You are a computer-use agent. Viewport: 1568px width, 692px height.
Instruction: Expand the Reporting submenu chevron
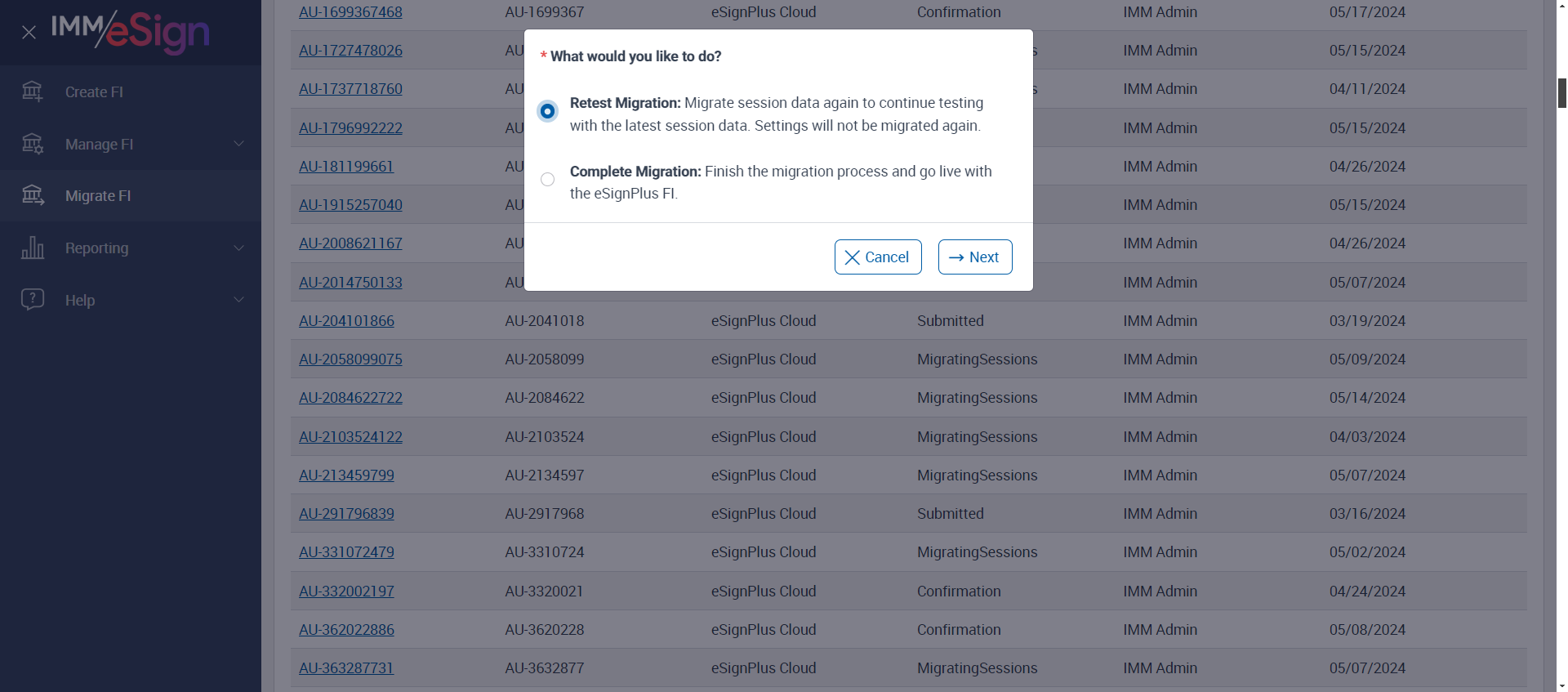coord(238,248)
